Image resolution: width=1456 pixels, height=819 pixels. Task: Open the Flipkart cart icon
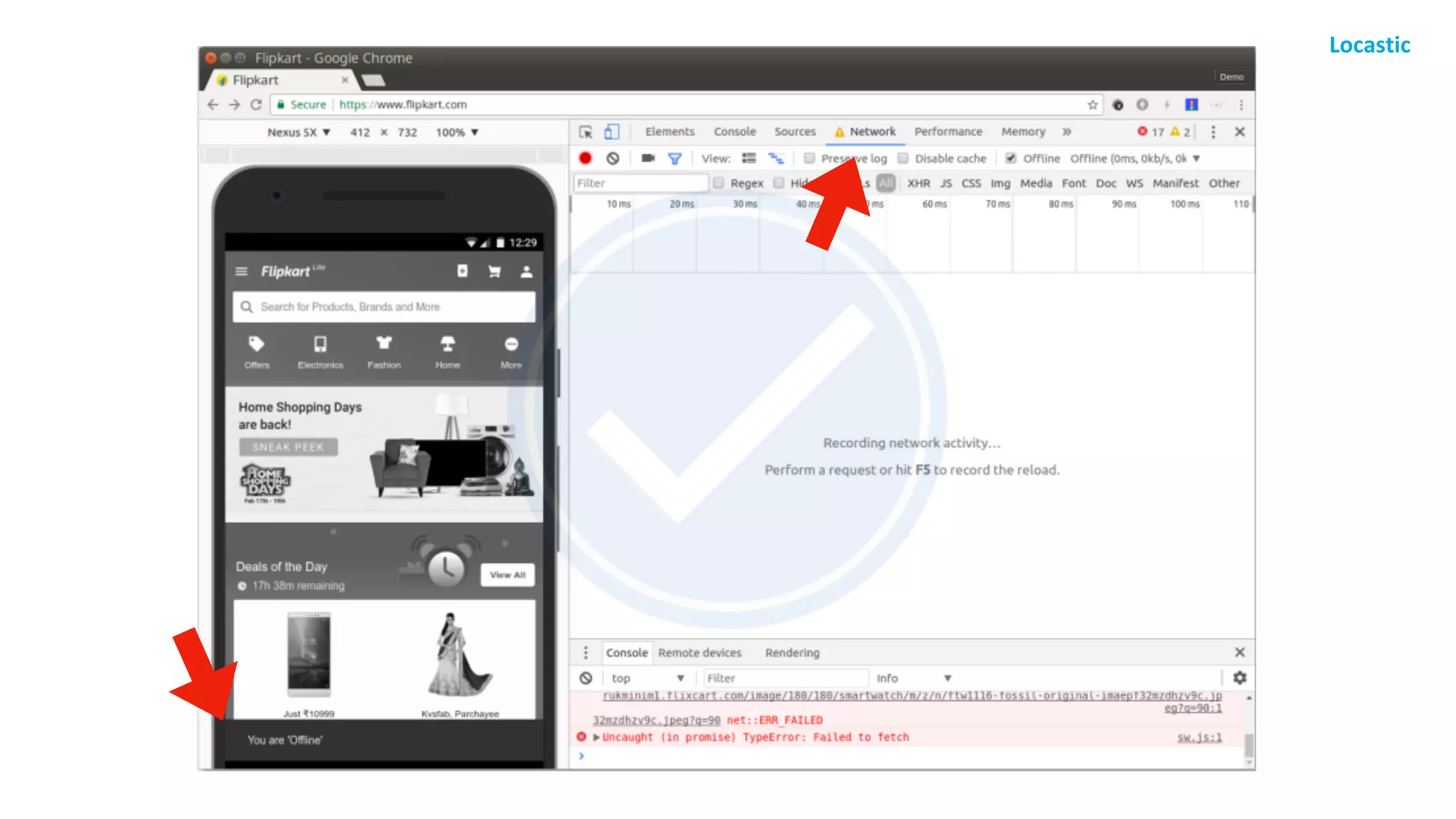pyautogui.click(x=494, y=272)
